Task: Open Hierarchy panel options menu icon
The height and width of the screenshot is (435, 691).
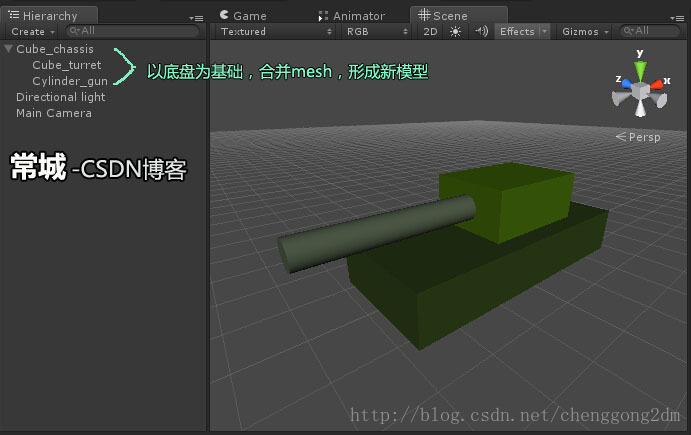Action: 196,18
